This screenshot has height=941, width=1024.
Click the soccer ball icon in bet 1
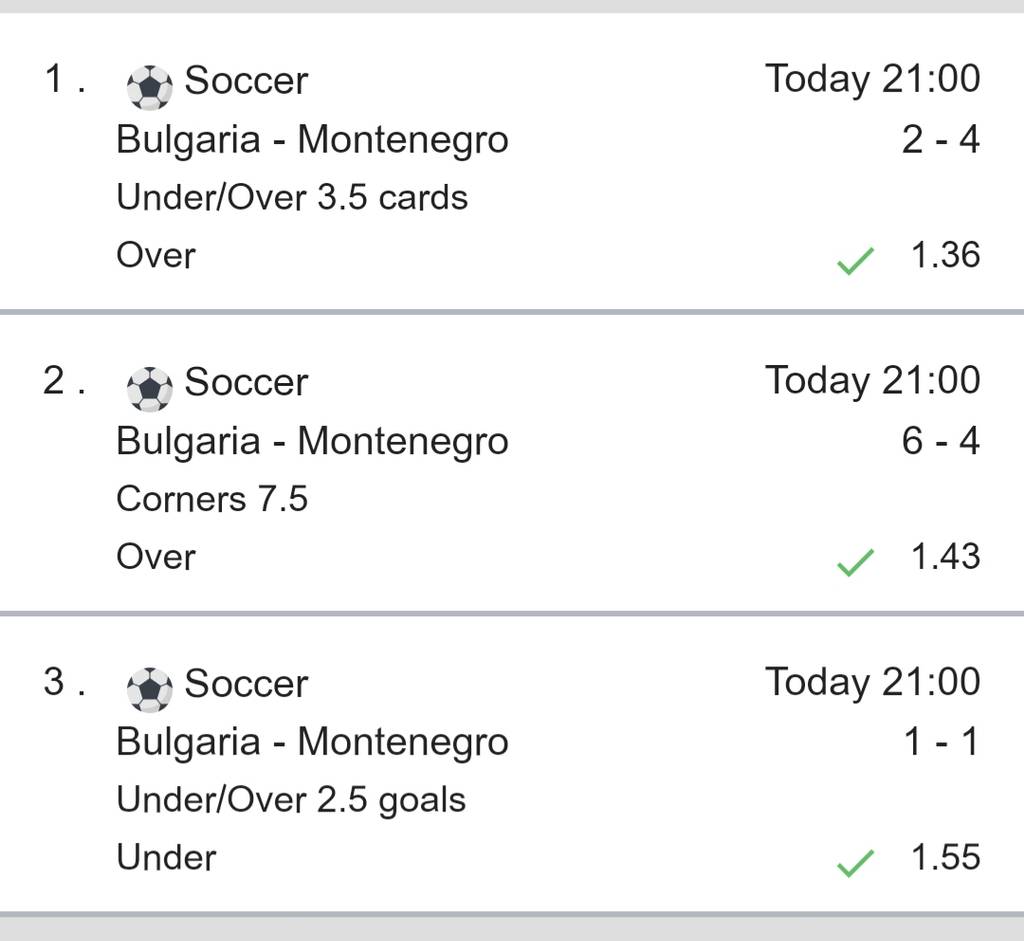pos(150,88)
